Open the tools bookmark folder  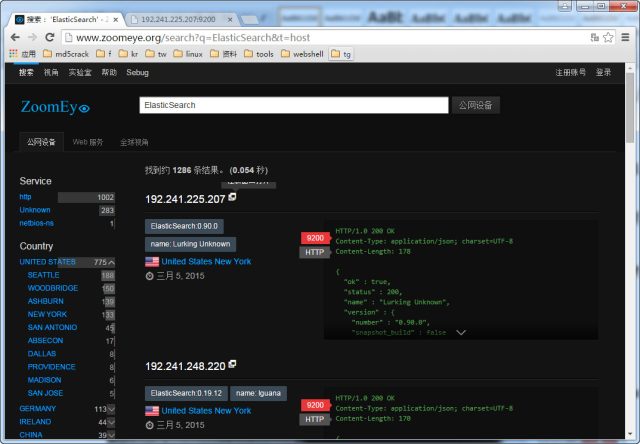tap(259, 54)
